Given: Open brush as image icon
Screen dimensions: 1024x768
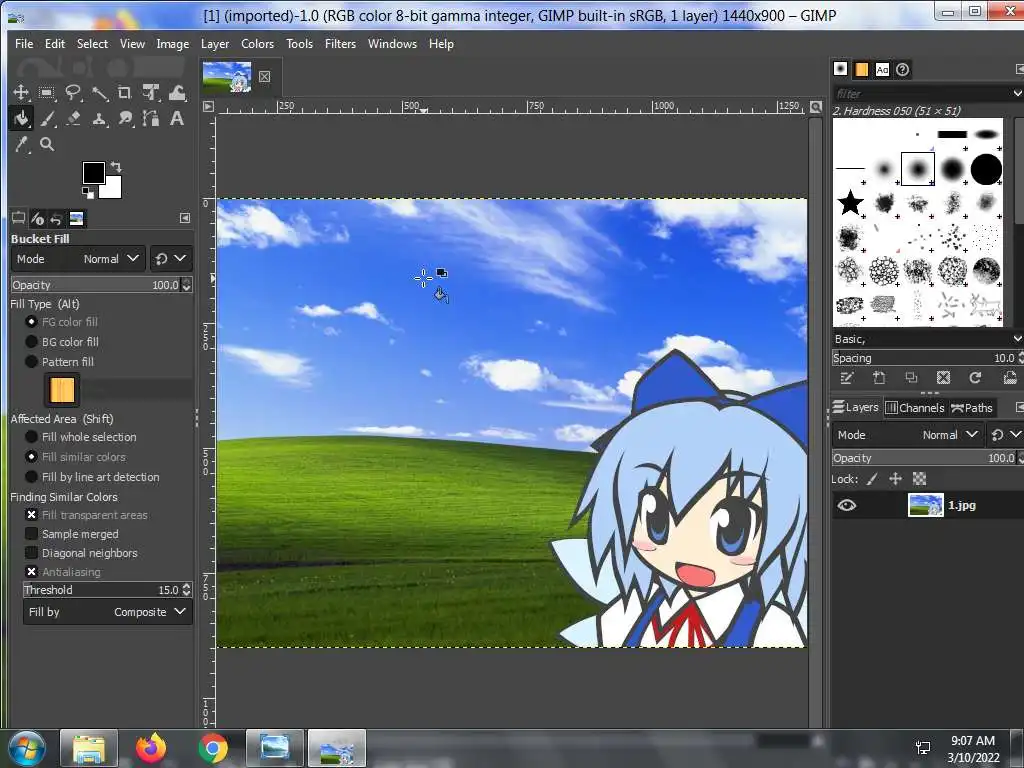Looking at the screenshot, I should pos(1010,377).
